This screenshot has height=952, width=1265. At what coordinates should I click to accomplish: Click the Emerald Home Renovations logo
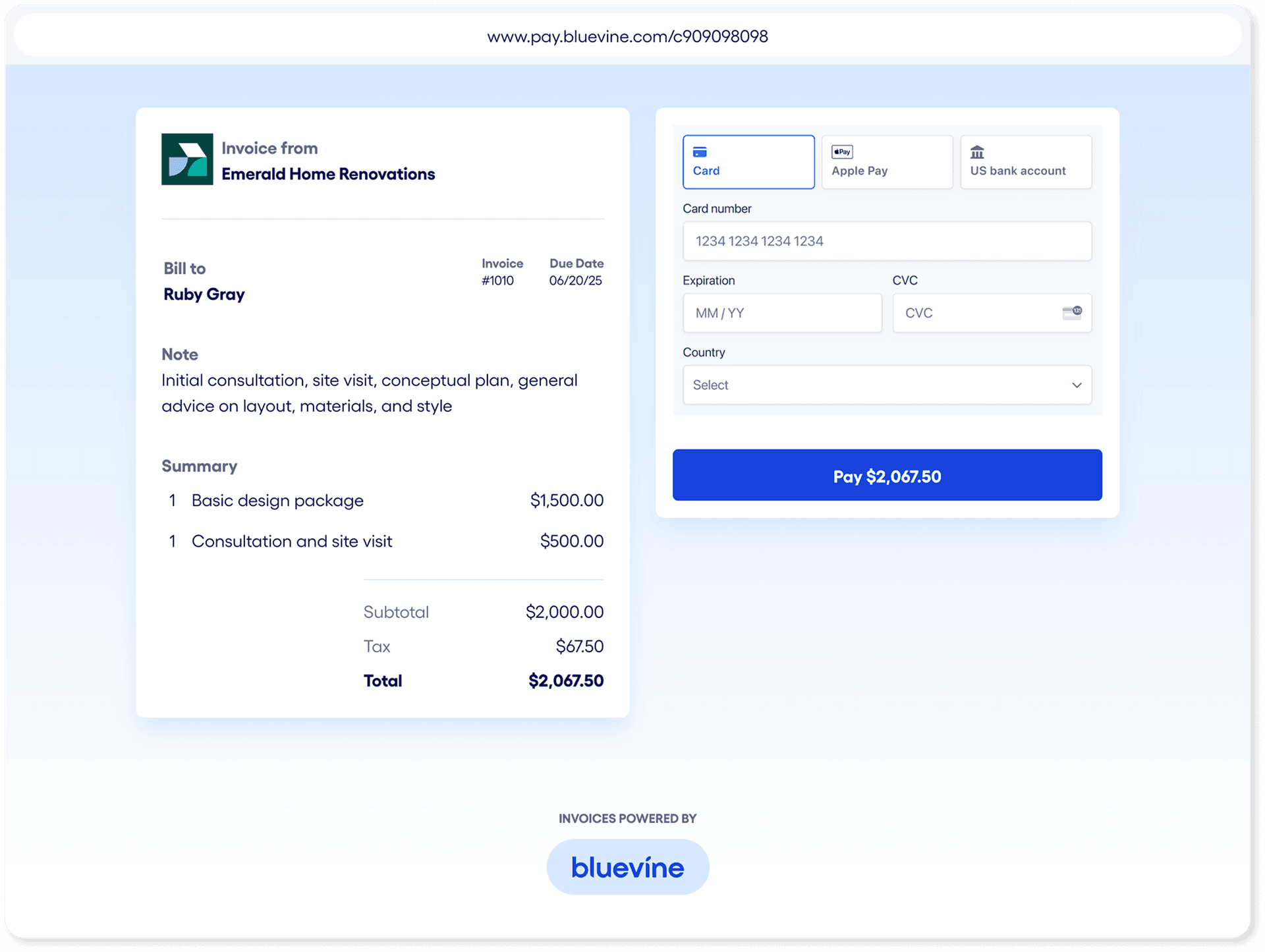pyautogui.click(x=187, y=159)
